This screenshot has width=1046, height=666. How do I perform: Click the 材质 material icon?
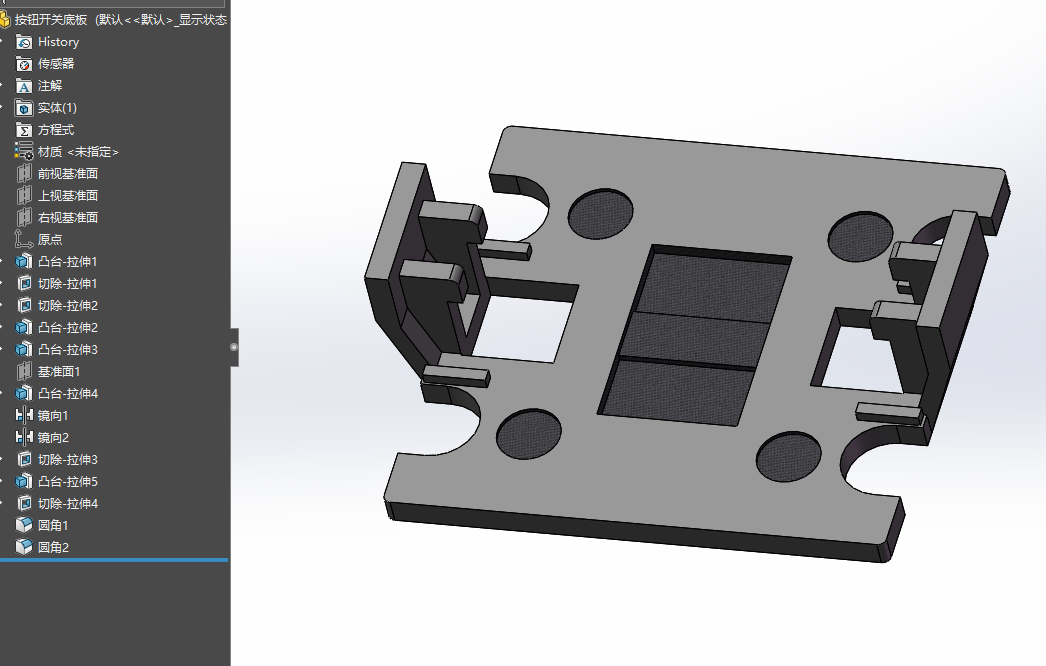point(24,152)
